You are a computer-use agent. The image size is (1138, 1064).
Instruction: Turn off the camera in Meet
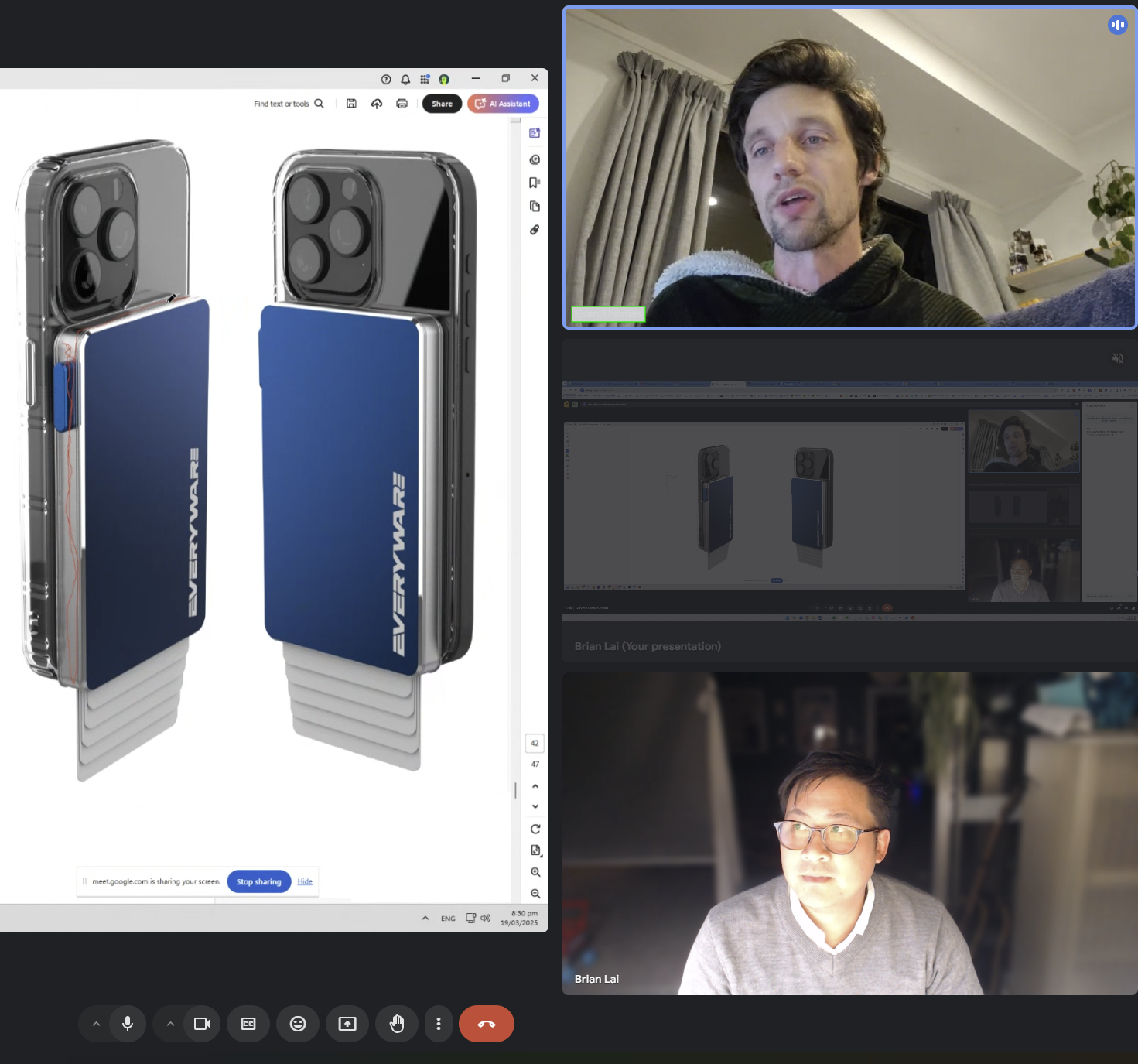pyautogui.click(x=202, y=1024)
